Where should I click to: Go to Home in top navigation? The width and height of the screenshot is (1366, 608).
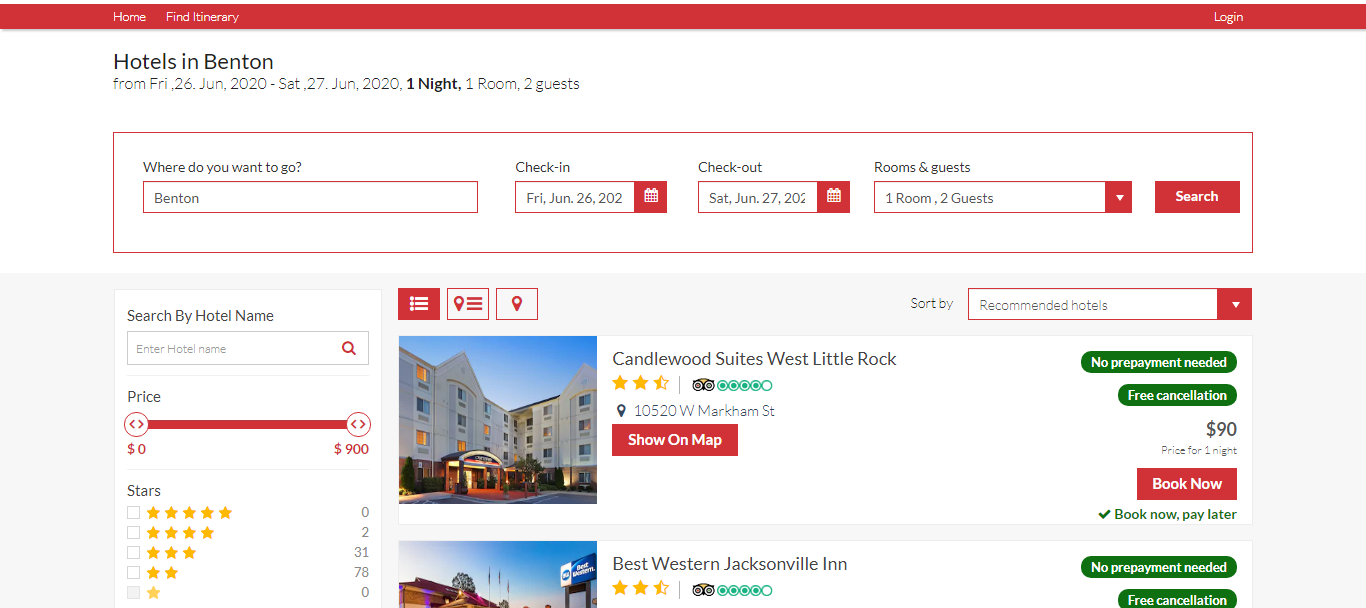129,17
